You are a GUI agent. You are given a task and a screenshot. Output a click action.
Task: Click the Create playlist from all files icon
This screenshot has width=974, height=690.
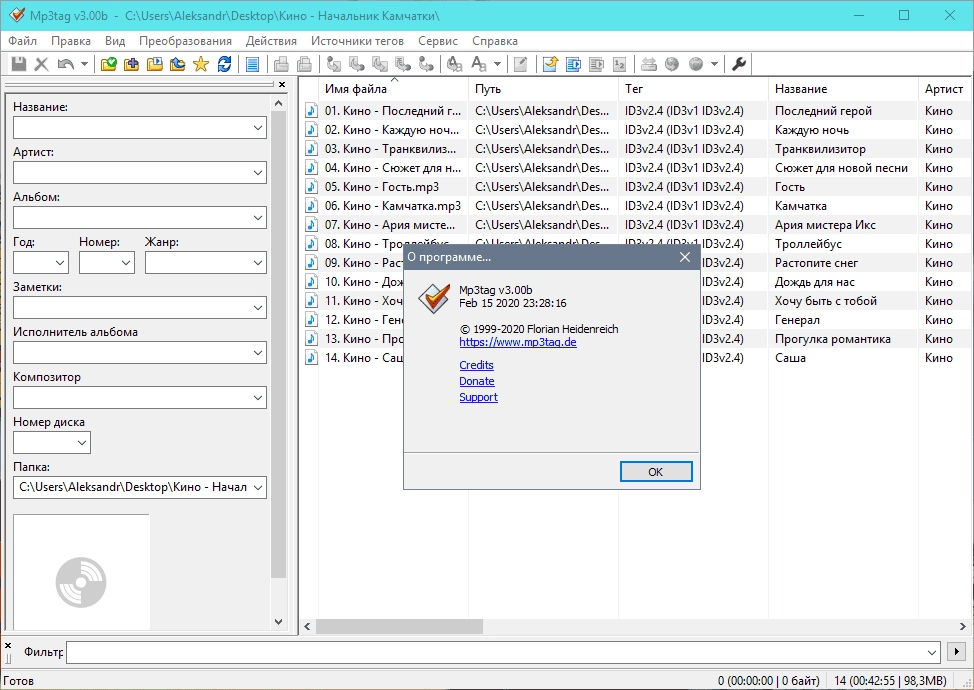pyautogui.click(x=573, y=64)
